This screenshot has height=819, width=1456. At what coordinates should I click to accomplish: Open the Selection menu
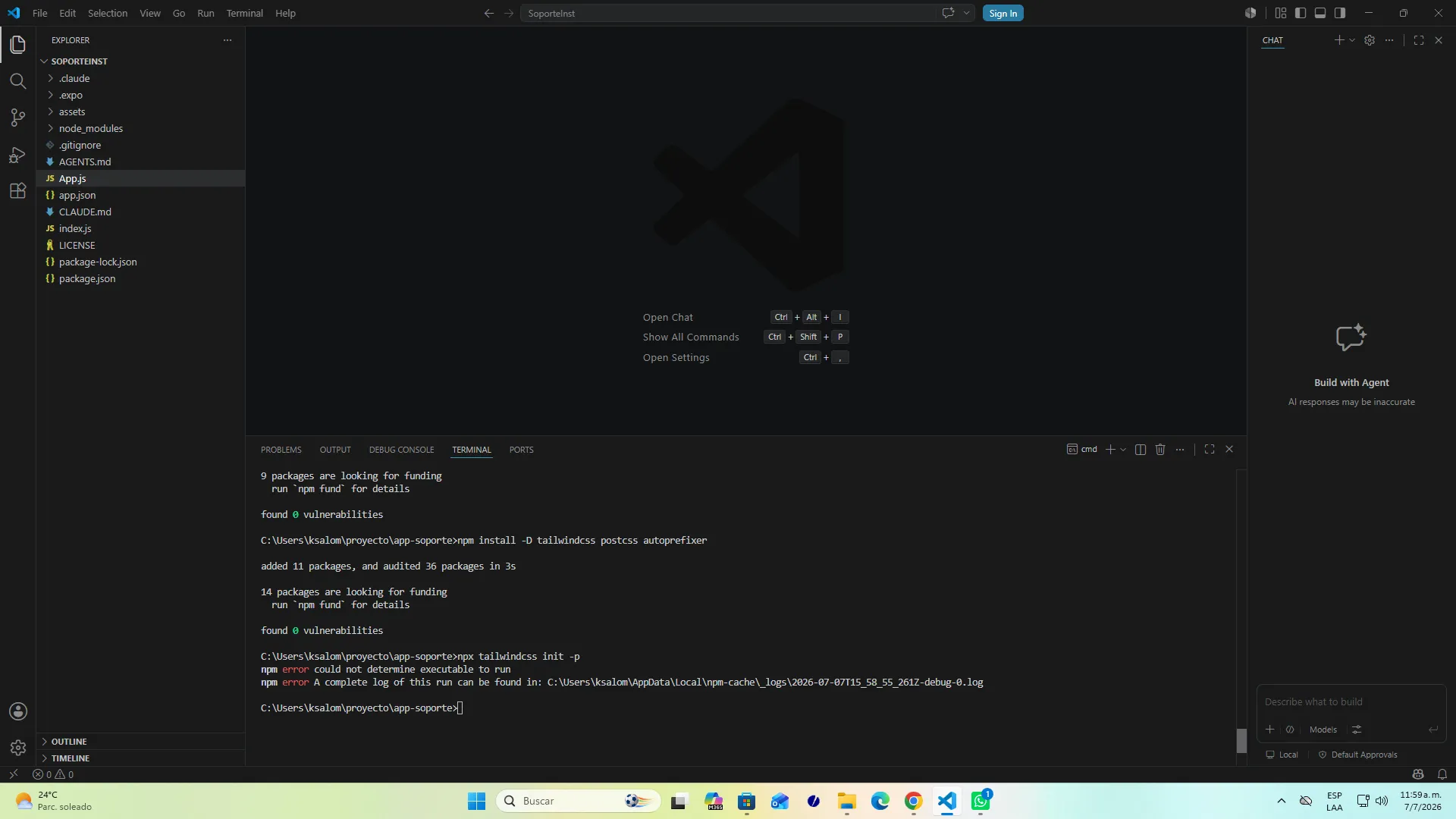tap(108, 13)
